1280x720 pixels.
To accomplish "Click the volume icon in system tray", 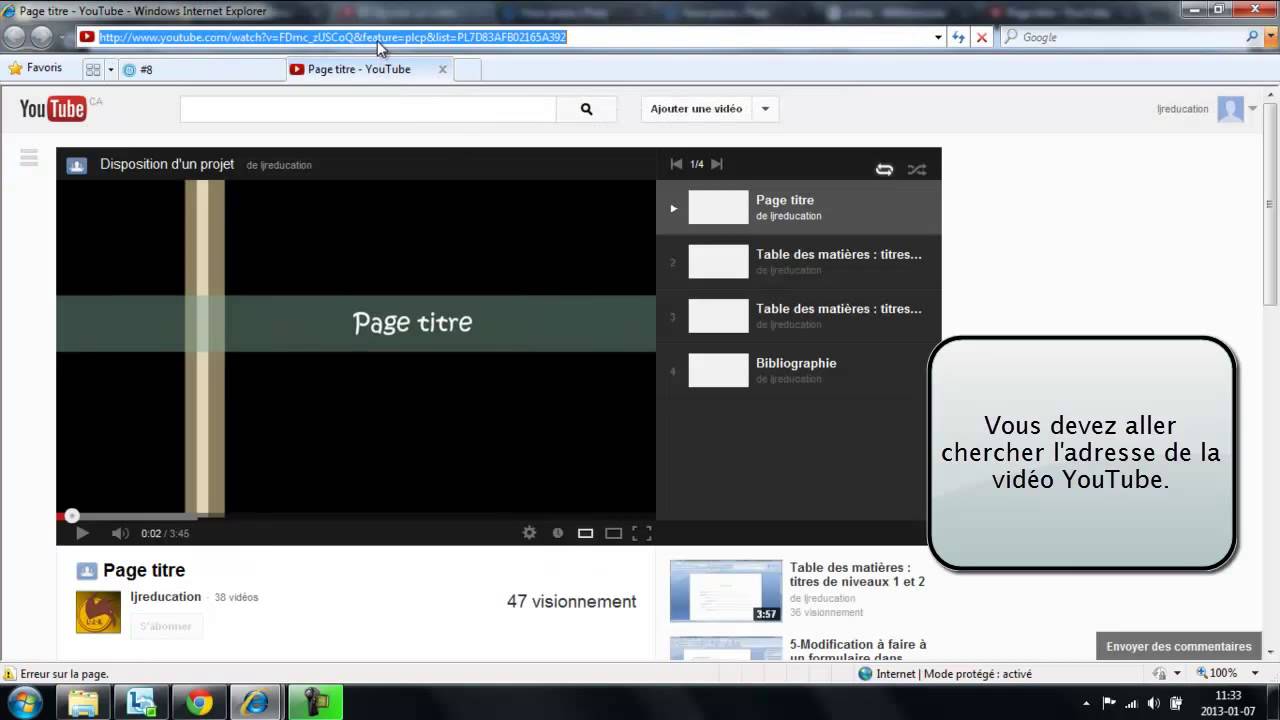I will pos(1154,703).
